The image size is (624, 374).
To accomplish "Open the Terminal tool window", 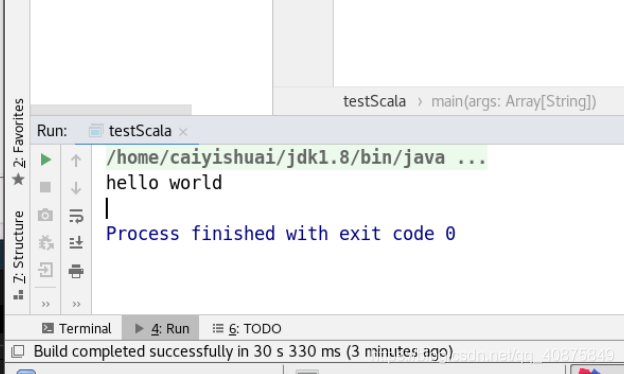I will pyautogui.click(x=77, y=328).
